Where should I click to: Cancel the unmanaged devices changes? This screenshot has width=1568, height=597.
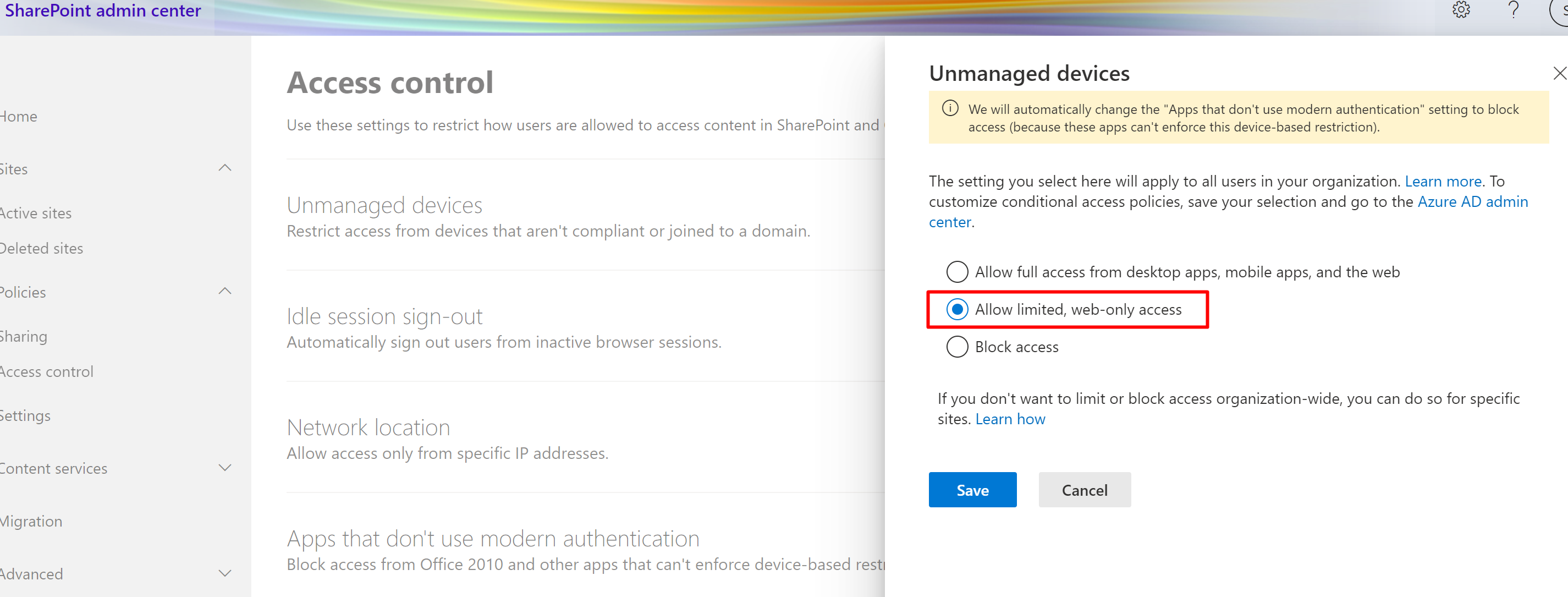(1084, 490)
